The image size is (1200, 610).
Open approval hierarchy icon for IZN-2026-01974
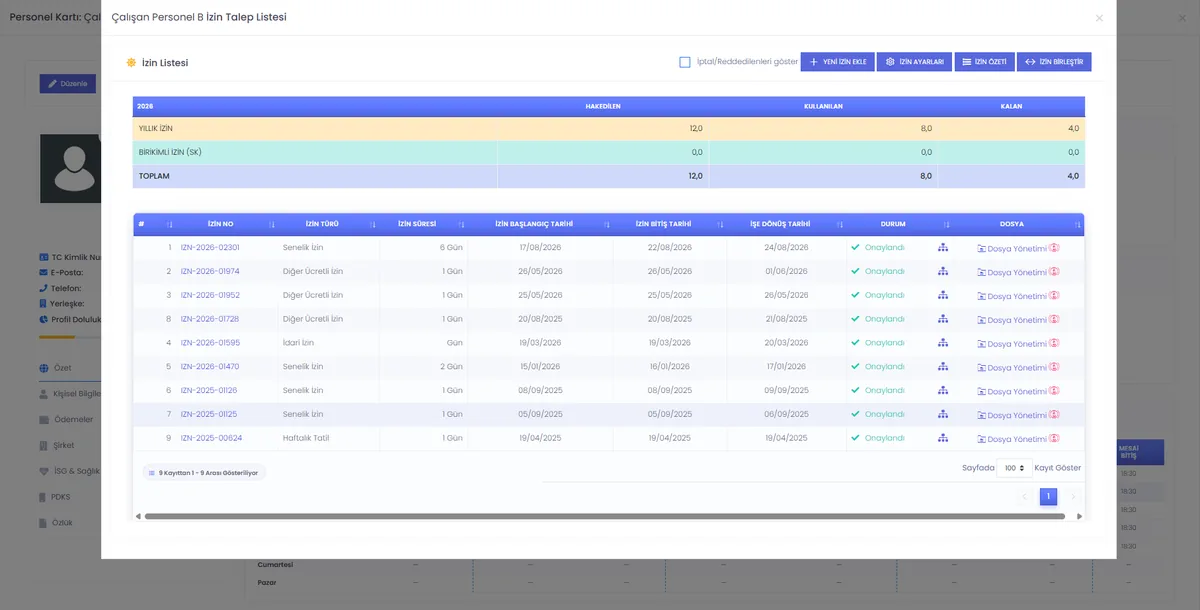tap(942, 271)
